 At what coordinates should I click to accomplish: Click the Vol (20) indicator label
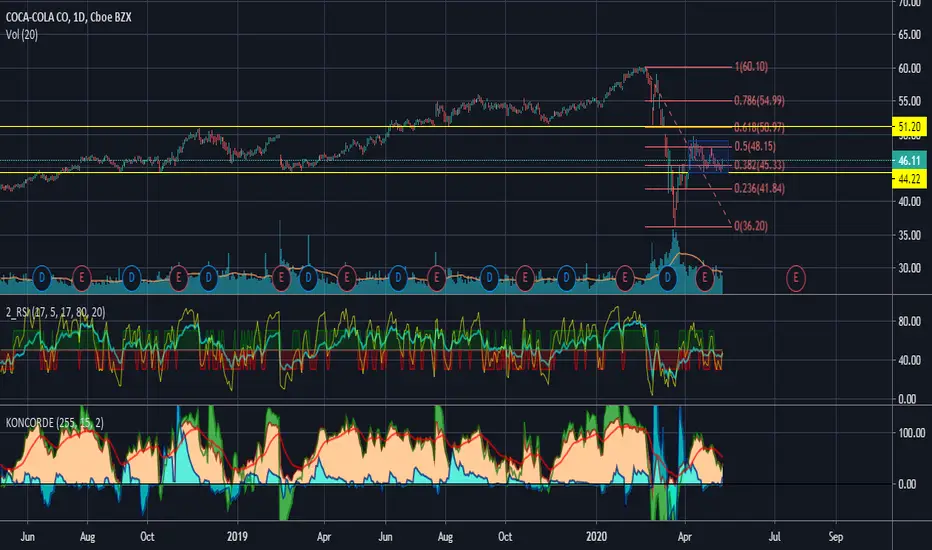[x=22, y=35]
